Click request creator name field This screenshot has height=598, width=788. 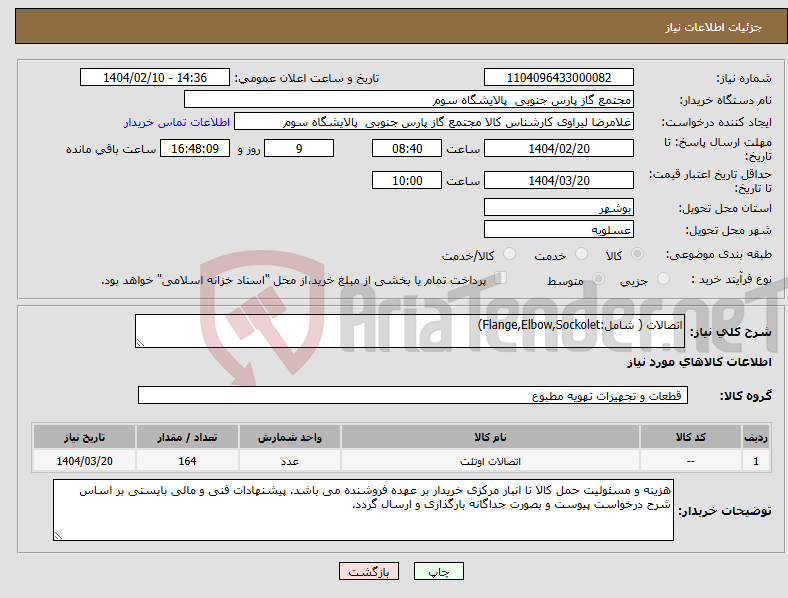(x=434, y=122)
